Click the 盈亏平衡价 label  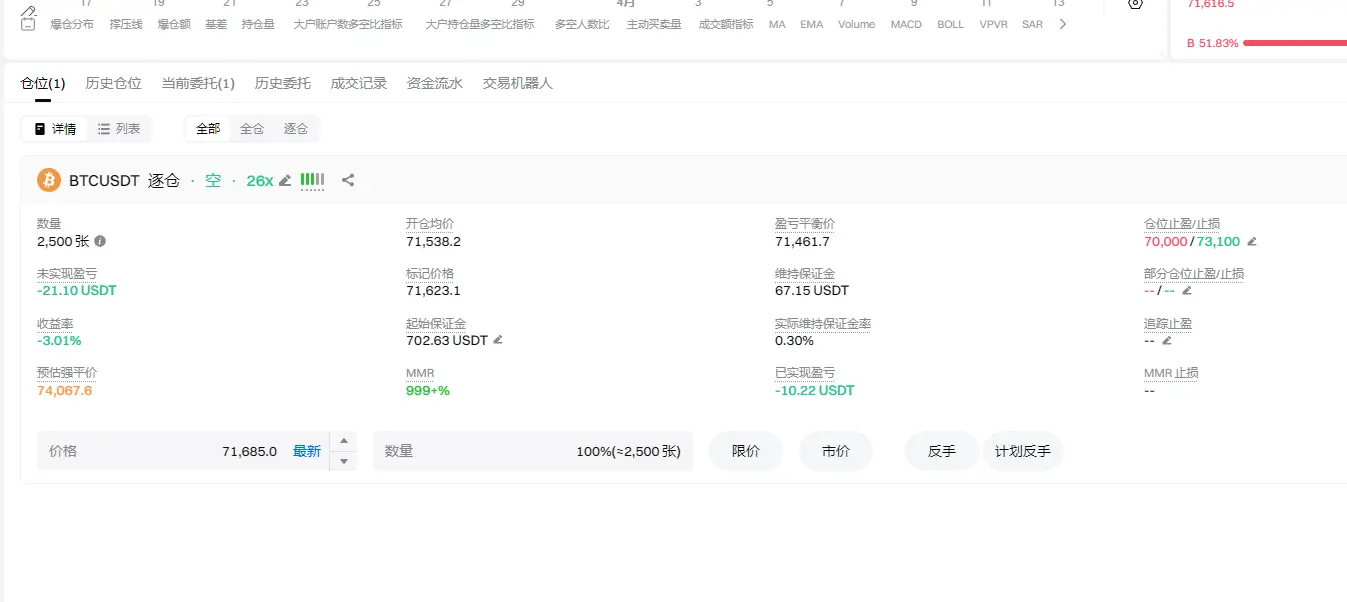coord(805,224)
